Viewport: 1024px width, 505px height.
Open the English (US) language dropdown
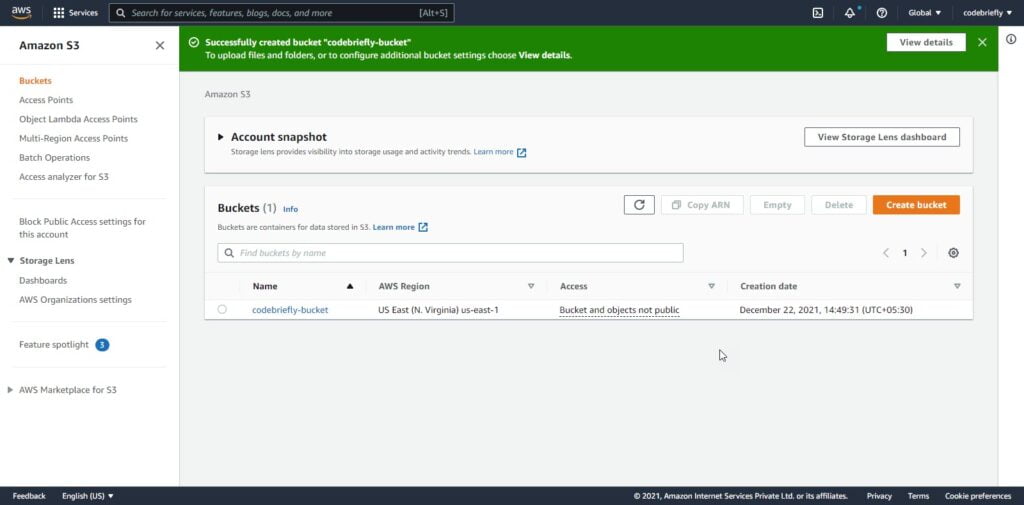pos(88,496)
